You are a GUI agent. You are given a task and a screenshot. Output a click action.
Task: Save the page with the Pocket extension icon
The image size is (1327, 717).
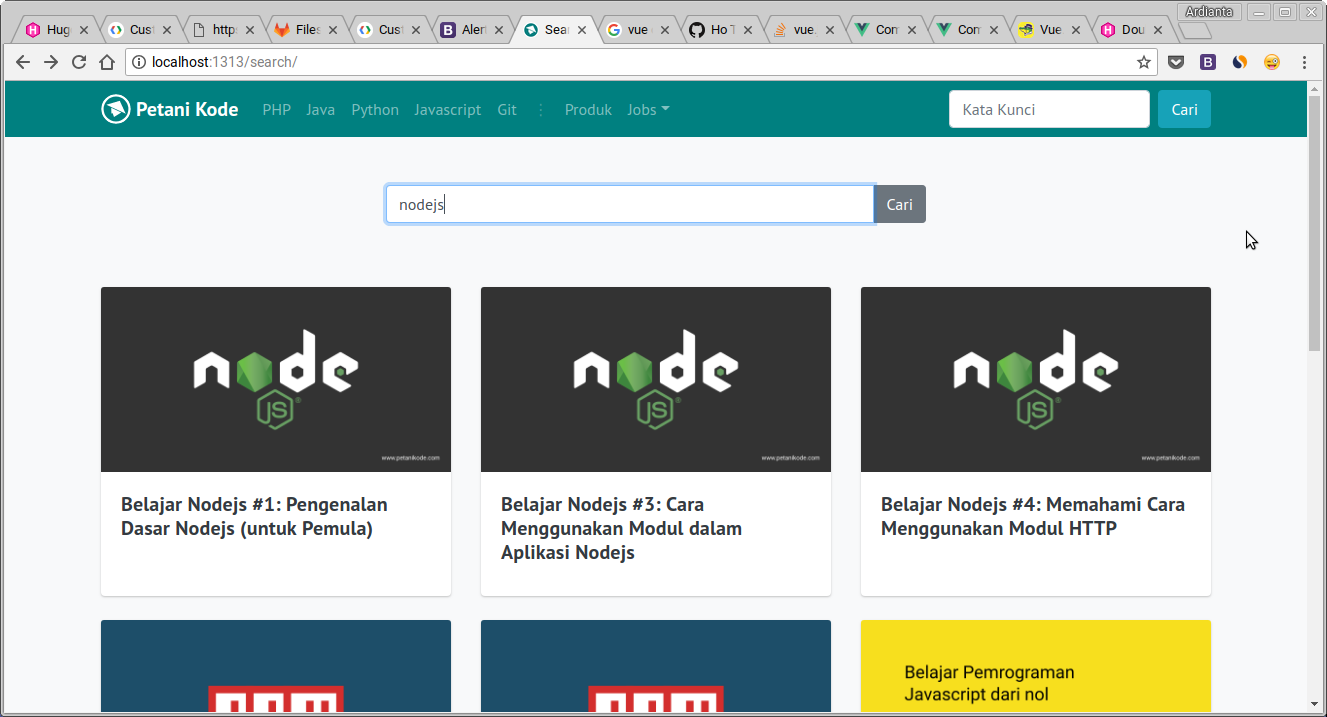(x=1176, y=61)
